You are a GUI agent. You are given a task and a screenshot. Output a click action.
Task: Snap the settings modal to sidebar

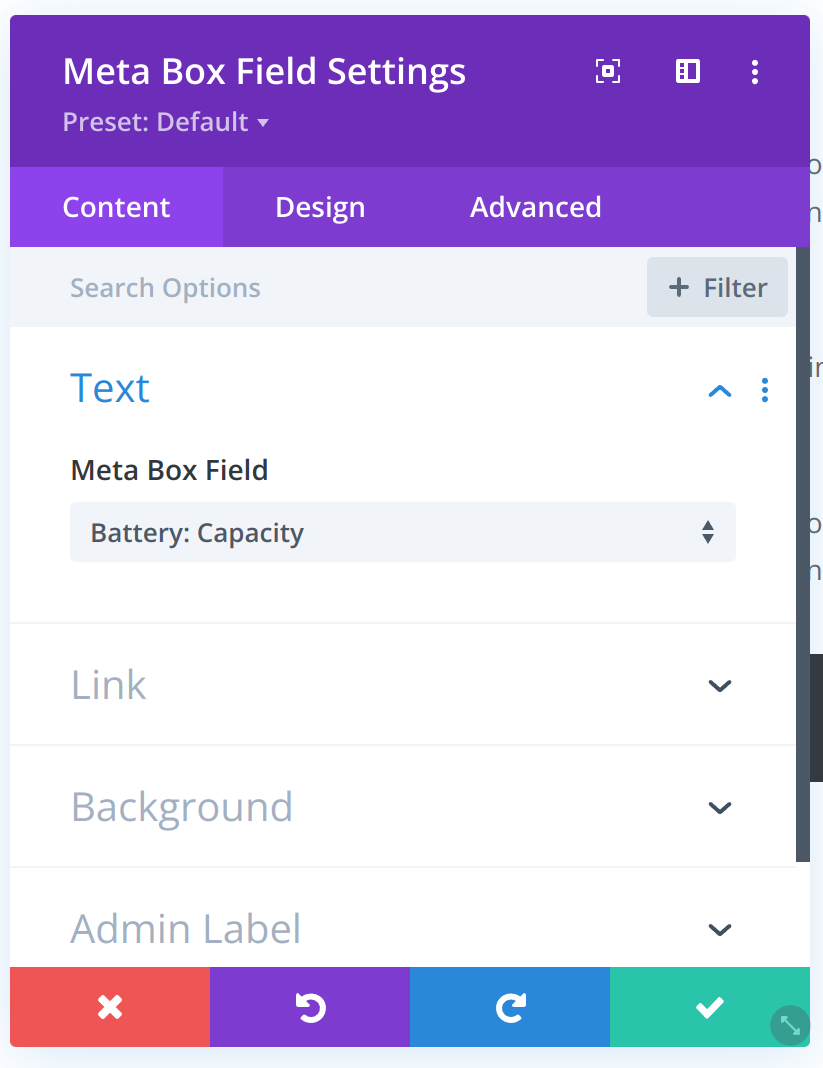coord(688,71)
